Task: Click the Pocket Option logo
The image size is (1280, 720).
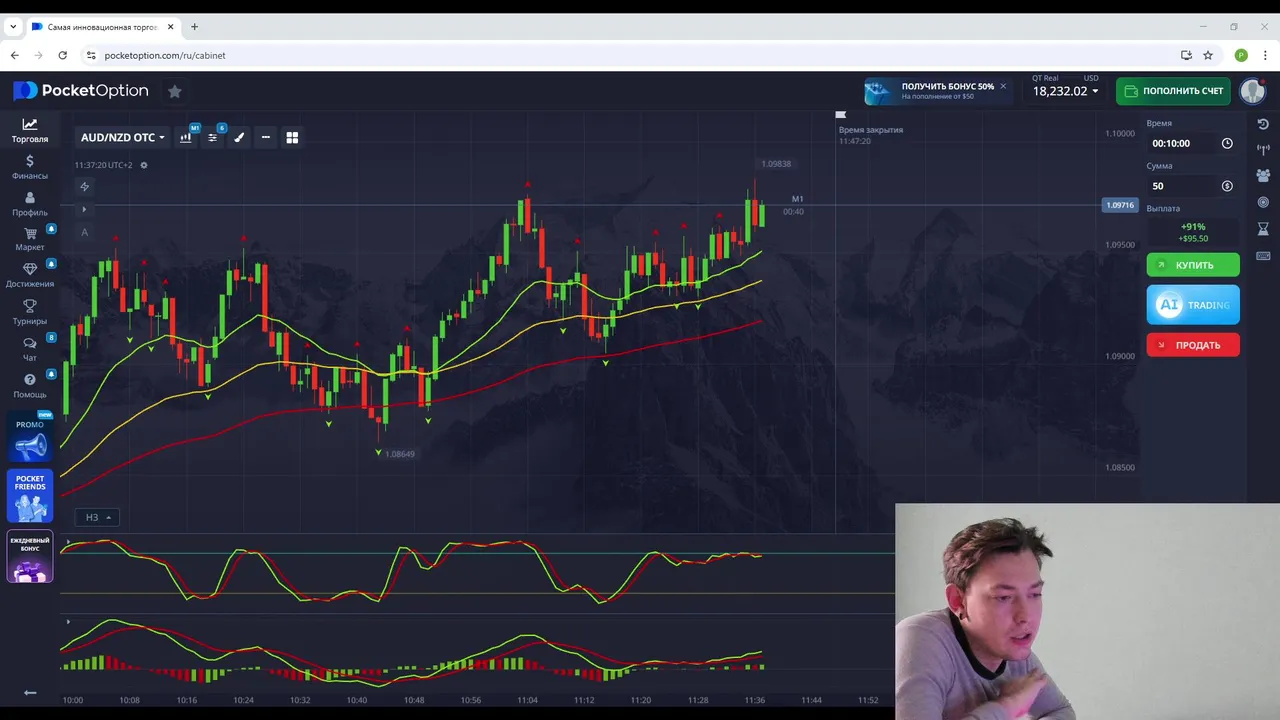Action: 81,91
